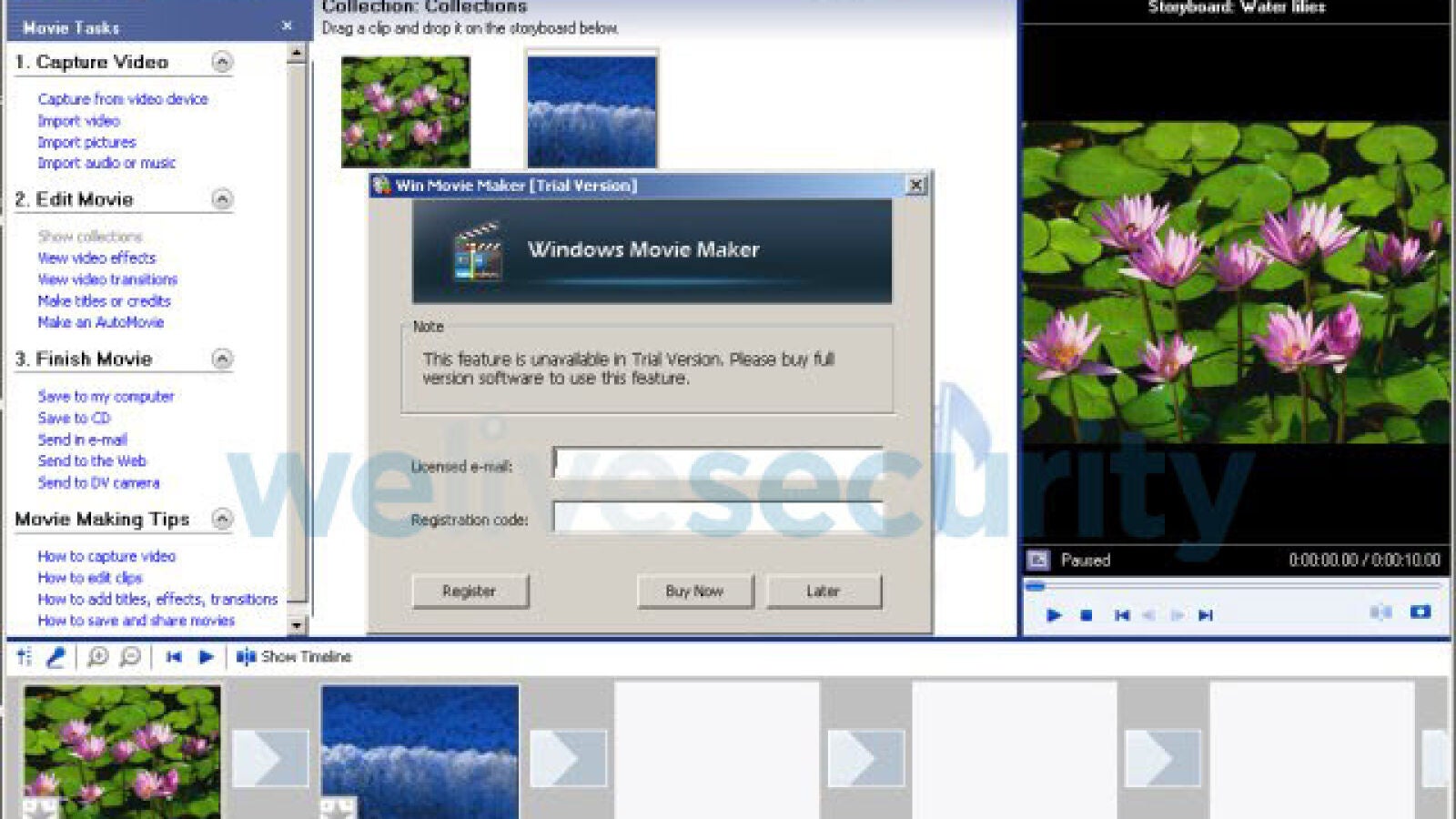The height and width of the screenshot is (819, 1456).
Task: Click the rewind storyboard icon
Action: point(174,656)
